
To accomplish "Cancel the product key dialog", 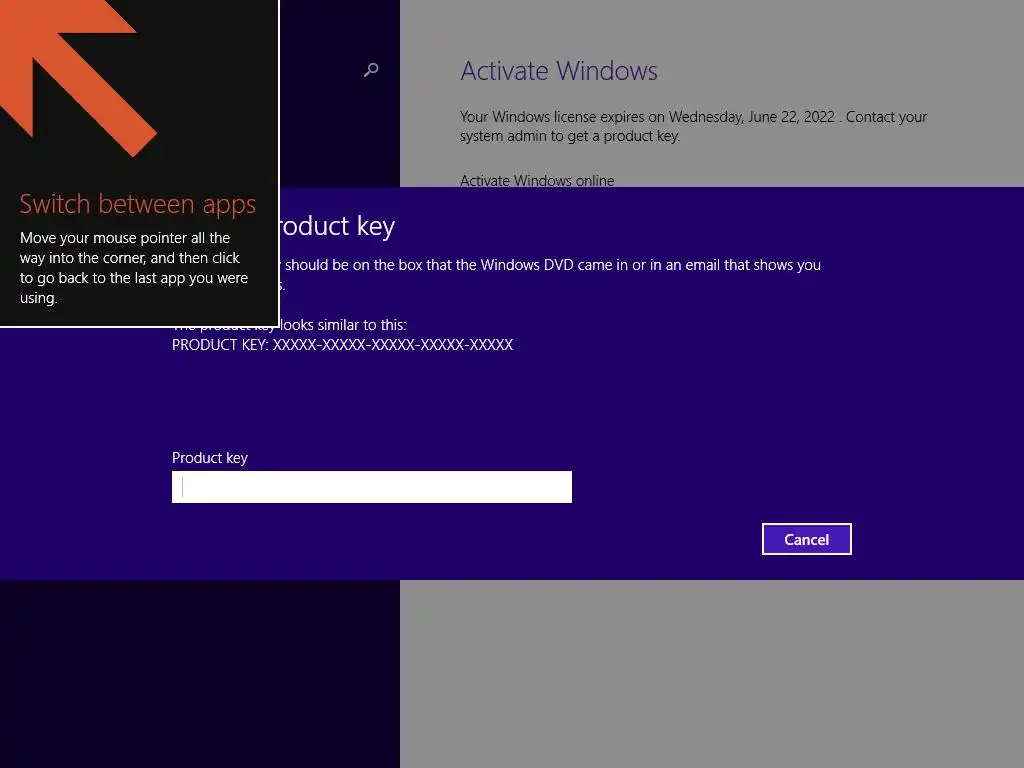I will point(807,539).
